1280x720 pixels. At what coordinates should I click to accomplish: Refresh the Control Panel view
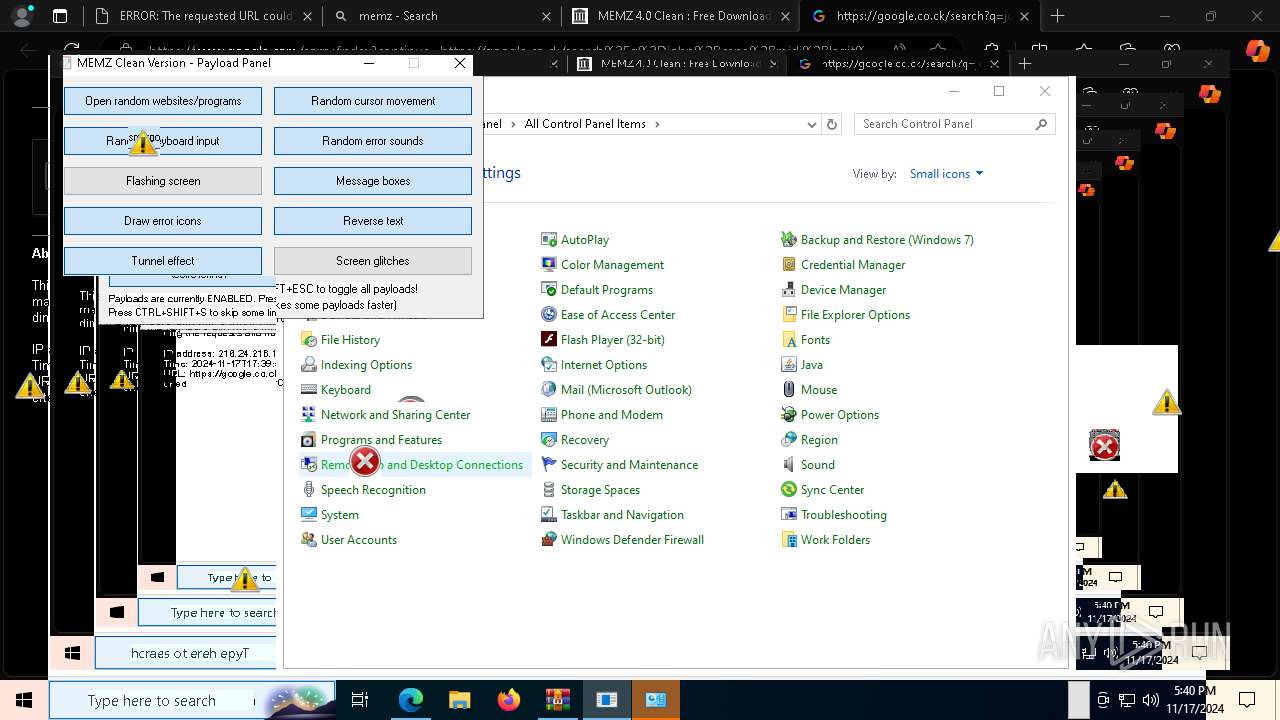click(832, 124)
